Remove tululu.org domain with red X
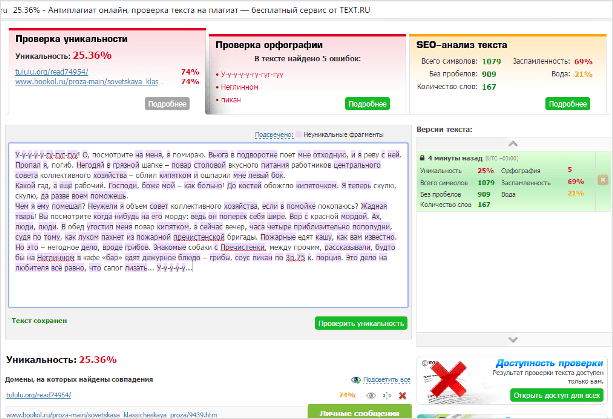 [402, 396]
